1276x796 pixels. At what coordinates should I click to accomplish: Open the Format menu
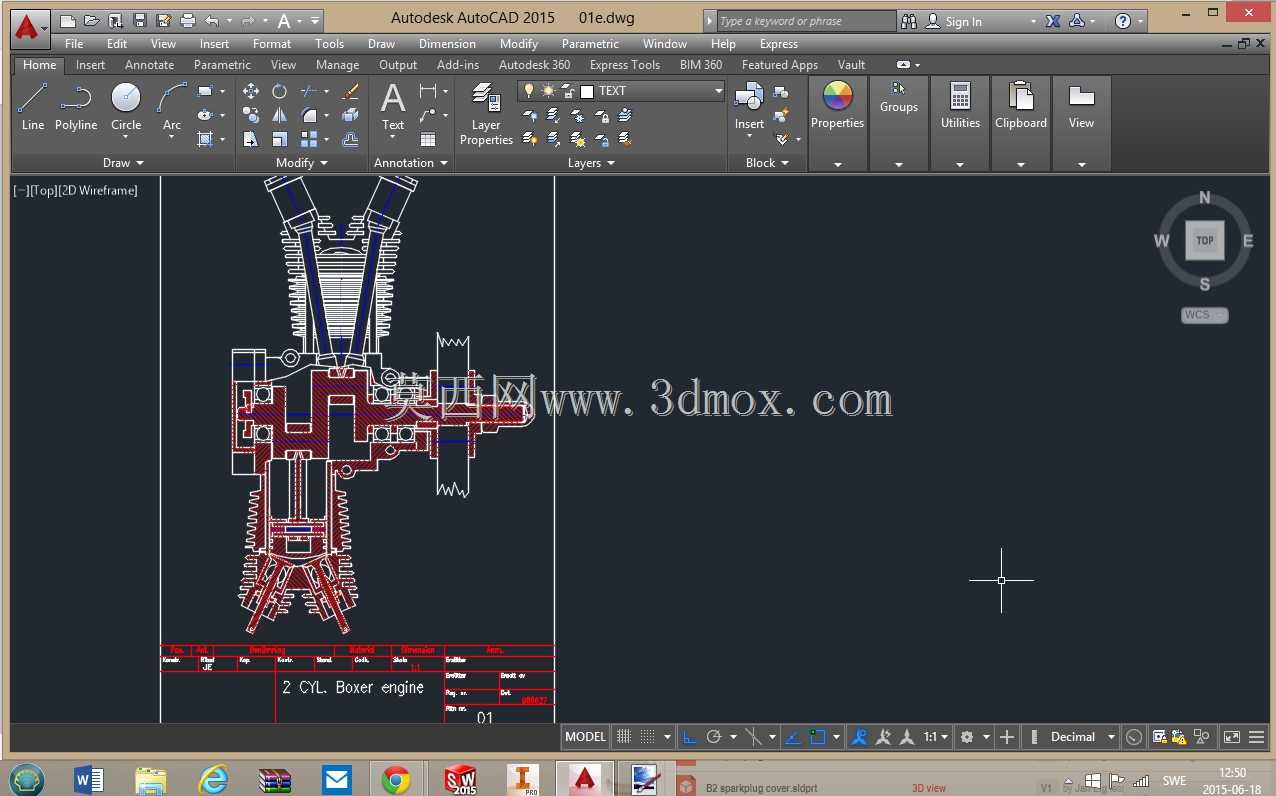point(272,44)
